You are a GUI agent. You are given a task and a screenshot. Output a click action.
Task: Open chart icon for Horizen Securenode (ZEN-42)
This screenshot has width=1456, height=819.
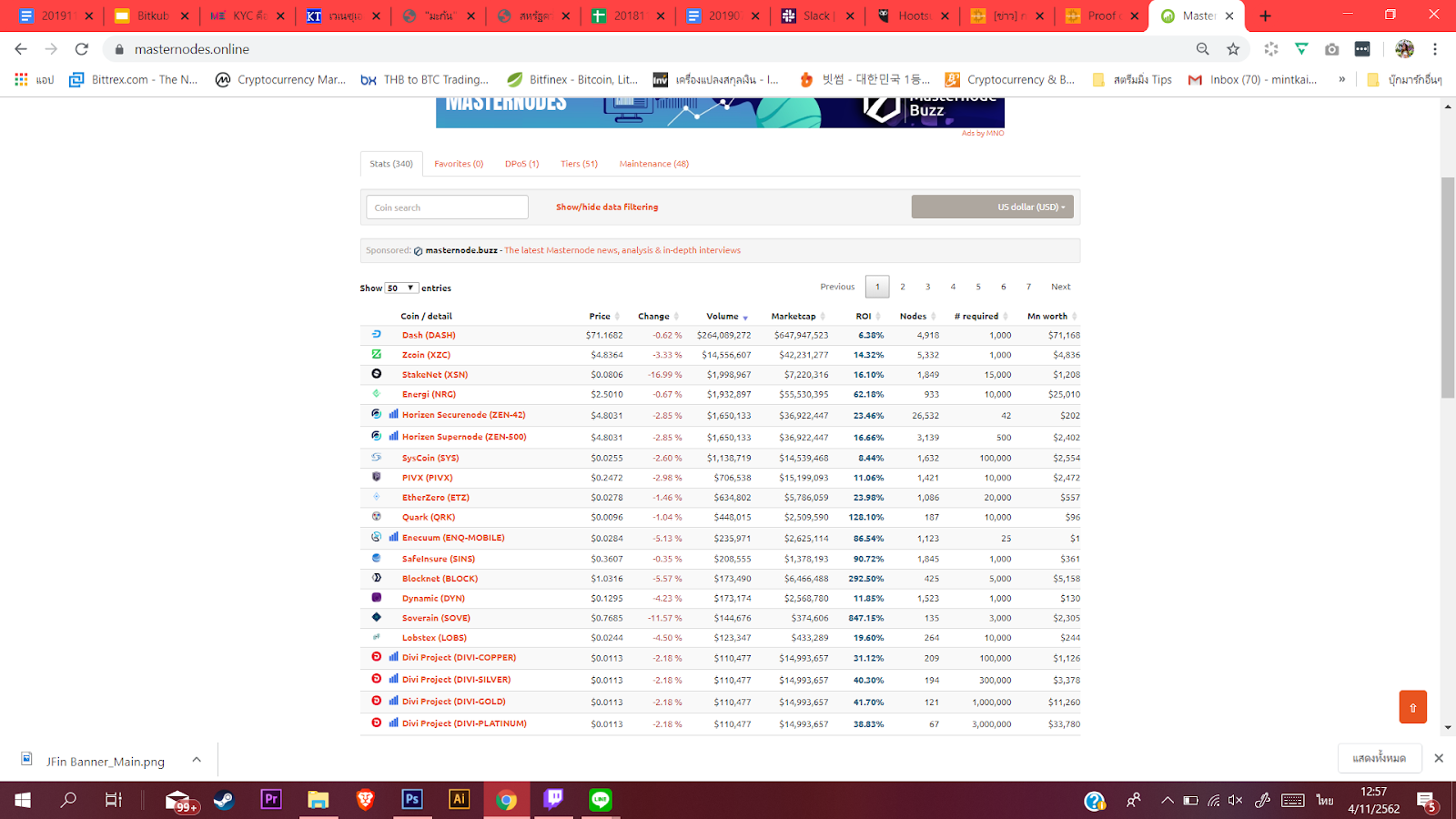click(393, 414)
